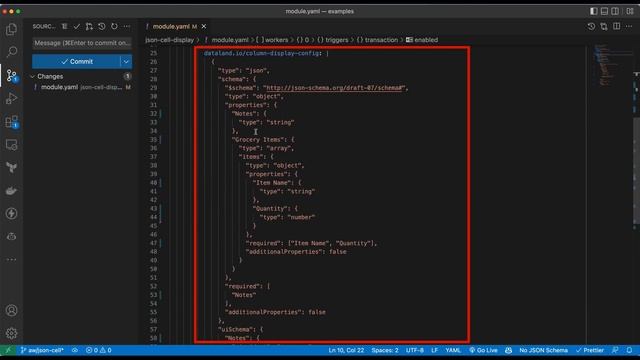
Task: Click the dataland.io/column-display-config key
Action: tap(261, 53)
